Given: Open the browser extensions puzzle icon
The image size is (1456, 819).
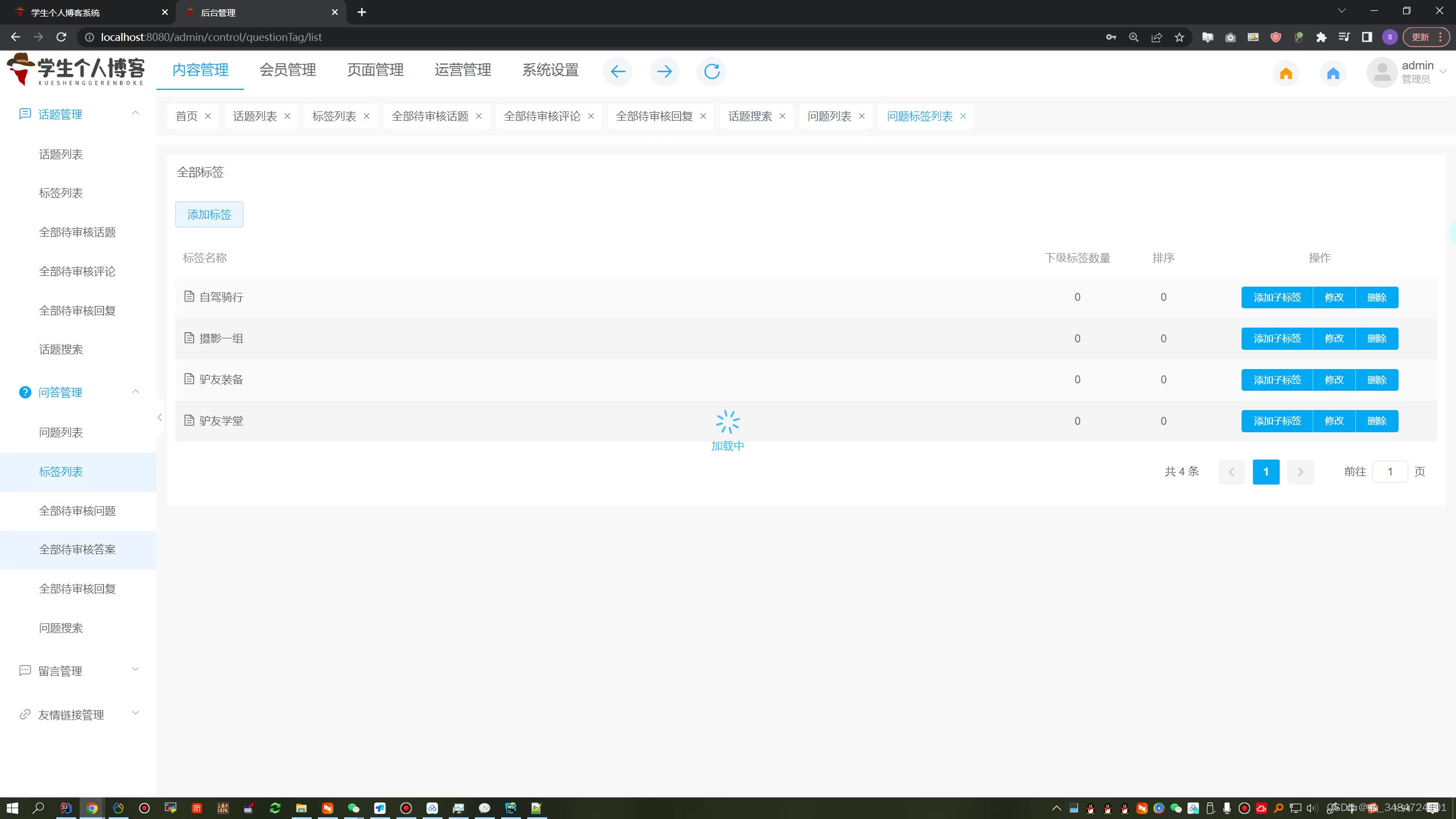Looking at the screenshot, I should point(1321,38).
